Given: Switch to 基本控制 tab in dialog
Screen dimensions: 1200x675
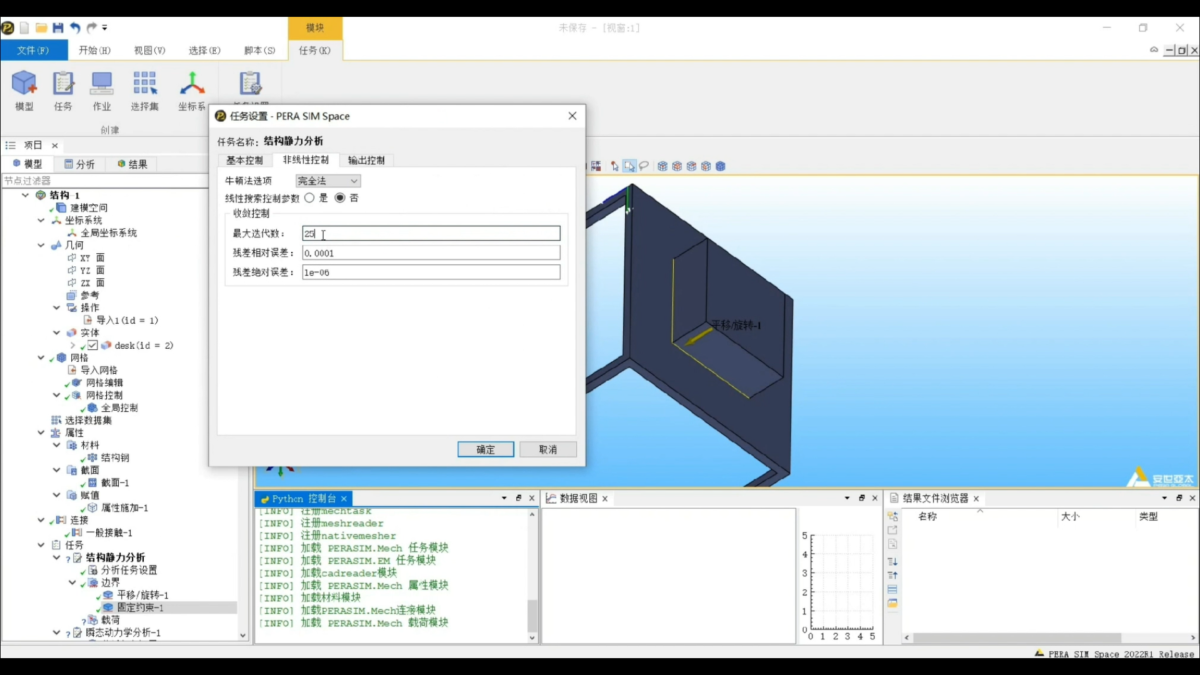Looking at the screenshot, I should point(244,160).
